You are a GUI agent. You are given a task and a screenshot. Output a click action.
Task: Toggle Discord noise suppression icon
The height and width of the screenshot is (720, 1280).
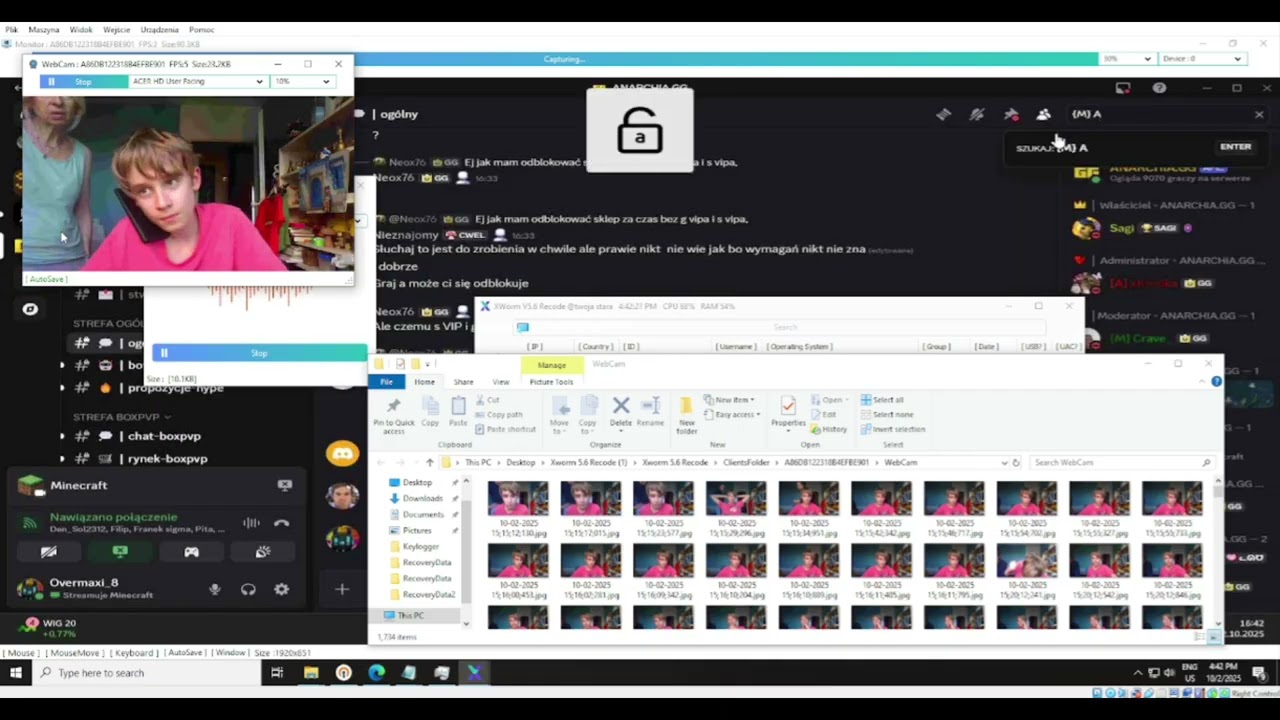pyautogui.click(x=251, y=523)
